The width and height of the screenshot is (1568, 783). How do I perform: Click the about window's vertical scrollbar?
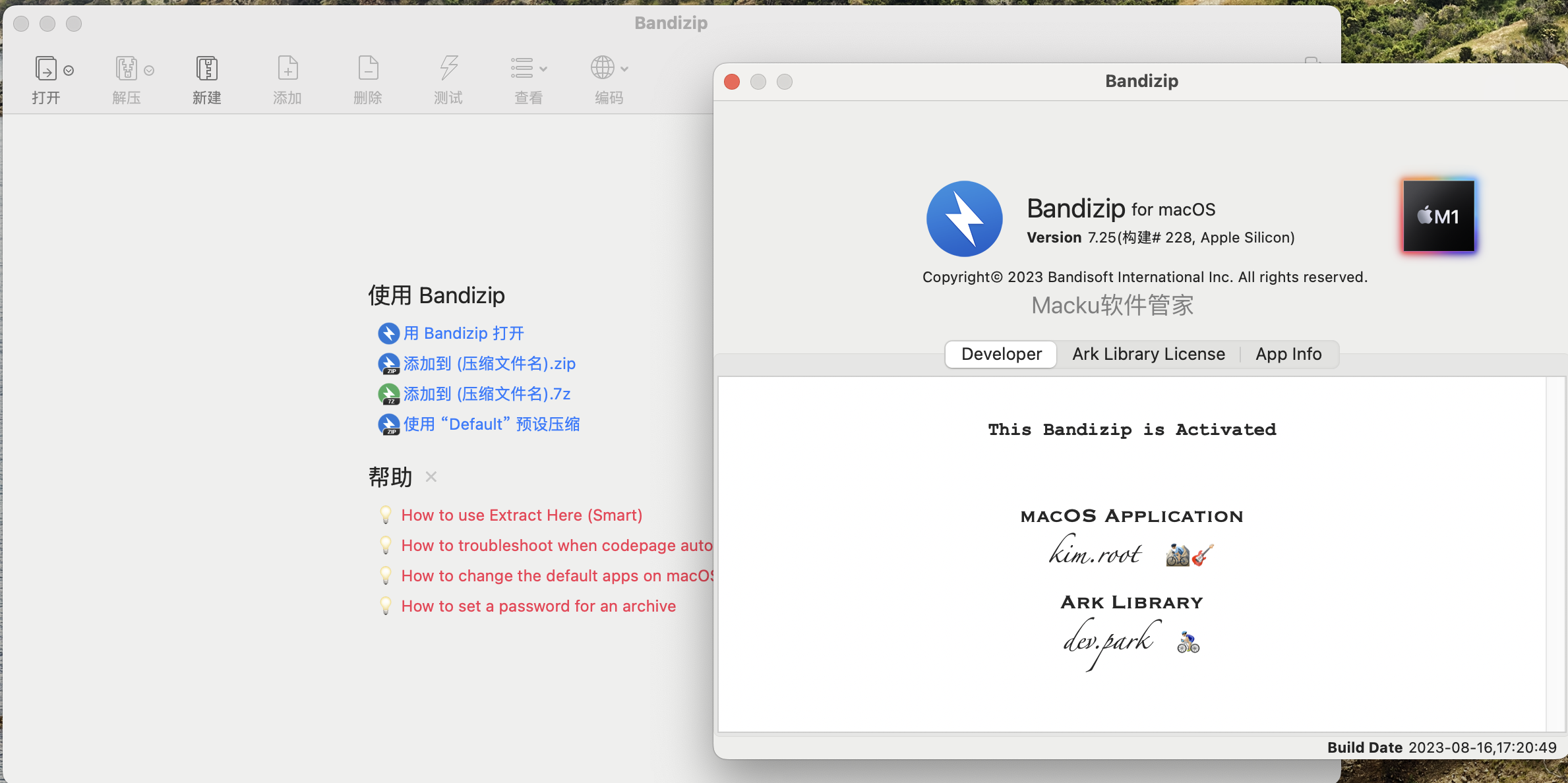[x=1555, y=554]
